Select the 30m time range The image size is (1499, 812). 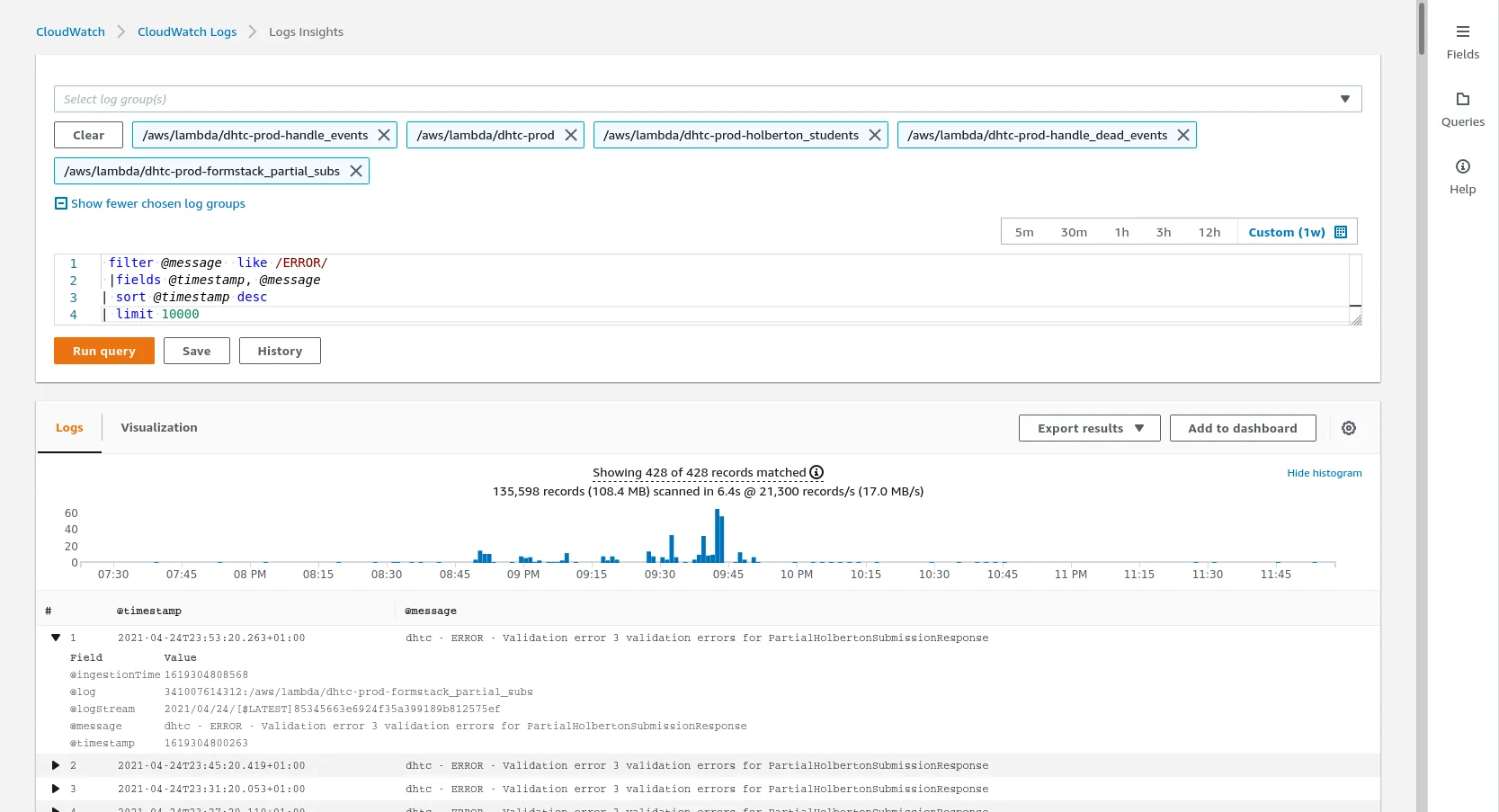coord(1074,232)
